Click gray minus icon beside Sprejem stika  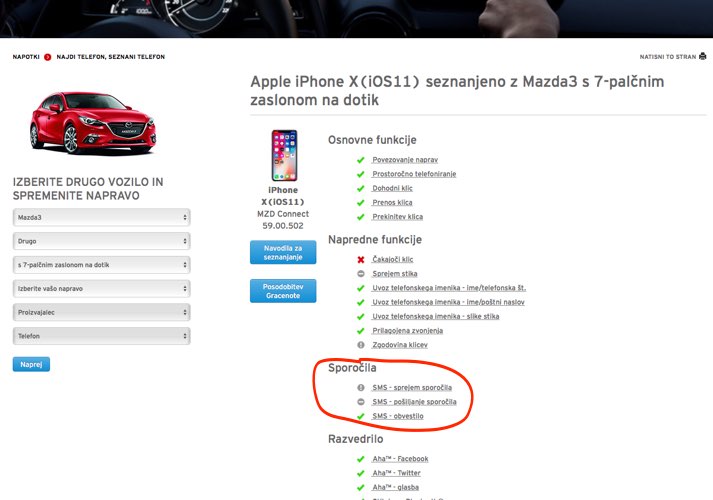pos(361,274)
